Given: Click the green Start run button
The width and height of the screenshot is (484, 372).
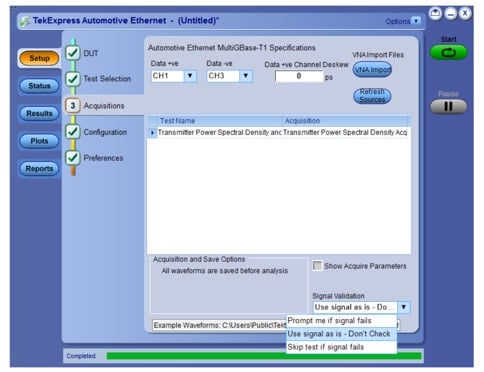Looking at the screenshot, I should pyautogui.click(x=448, y=52).
